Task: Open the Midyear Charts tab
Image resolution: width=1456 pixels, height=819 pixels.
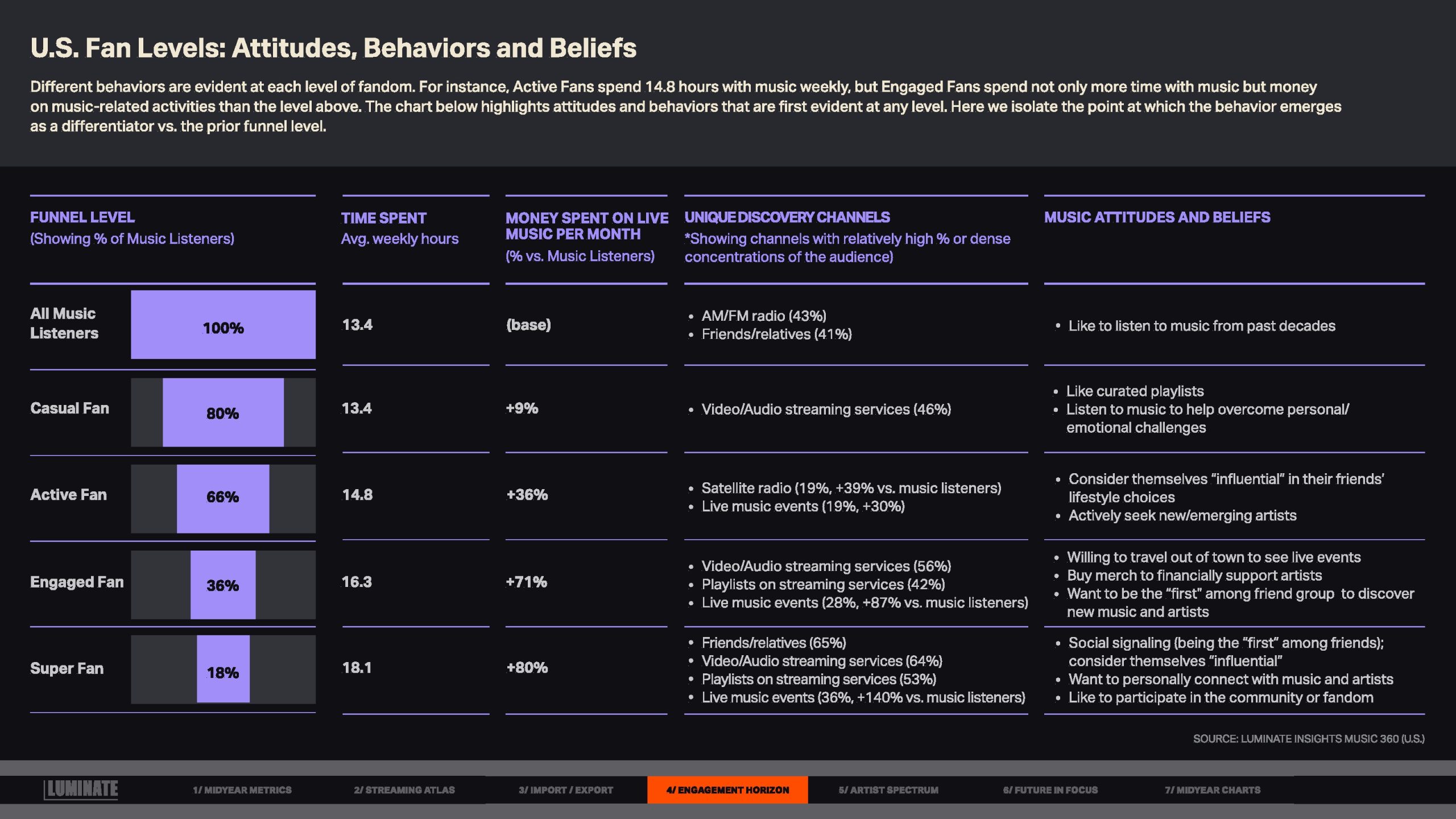Action: (1213, 790)
